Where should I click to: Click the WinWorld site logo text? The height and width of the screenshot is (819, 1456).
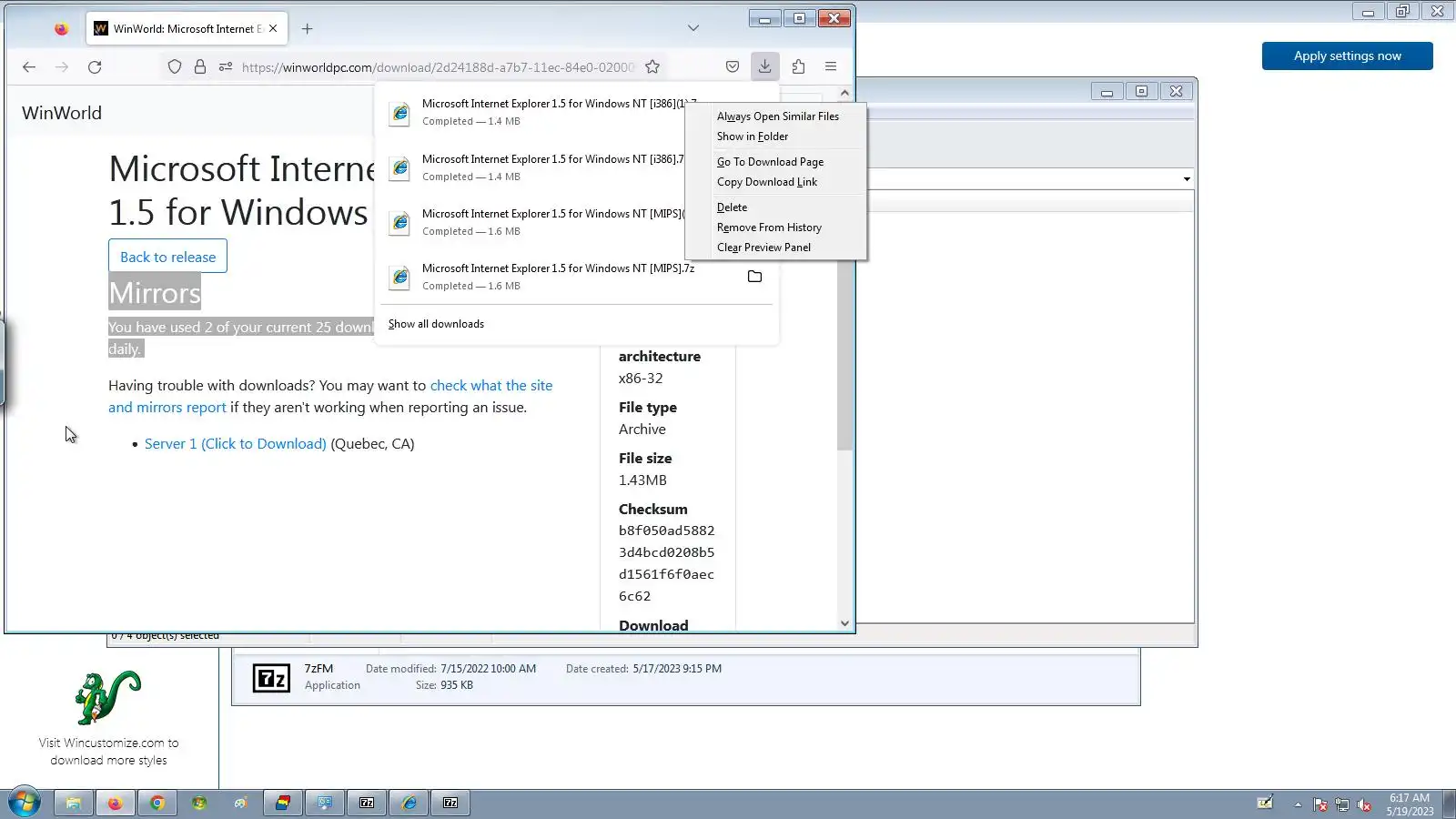click(x=62, y=113)
